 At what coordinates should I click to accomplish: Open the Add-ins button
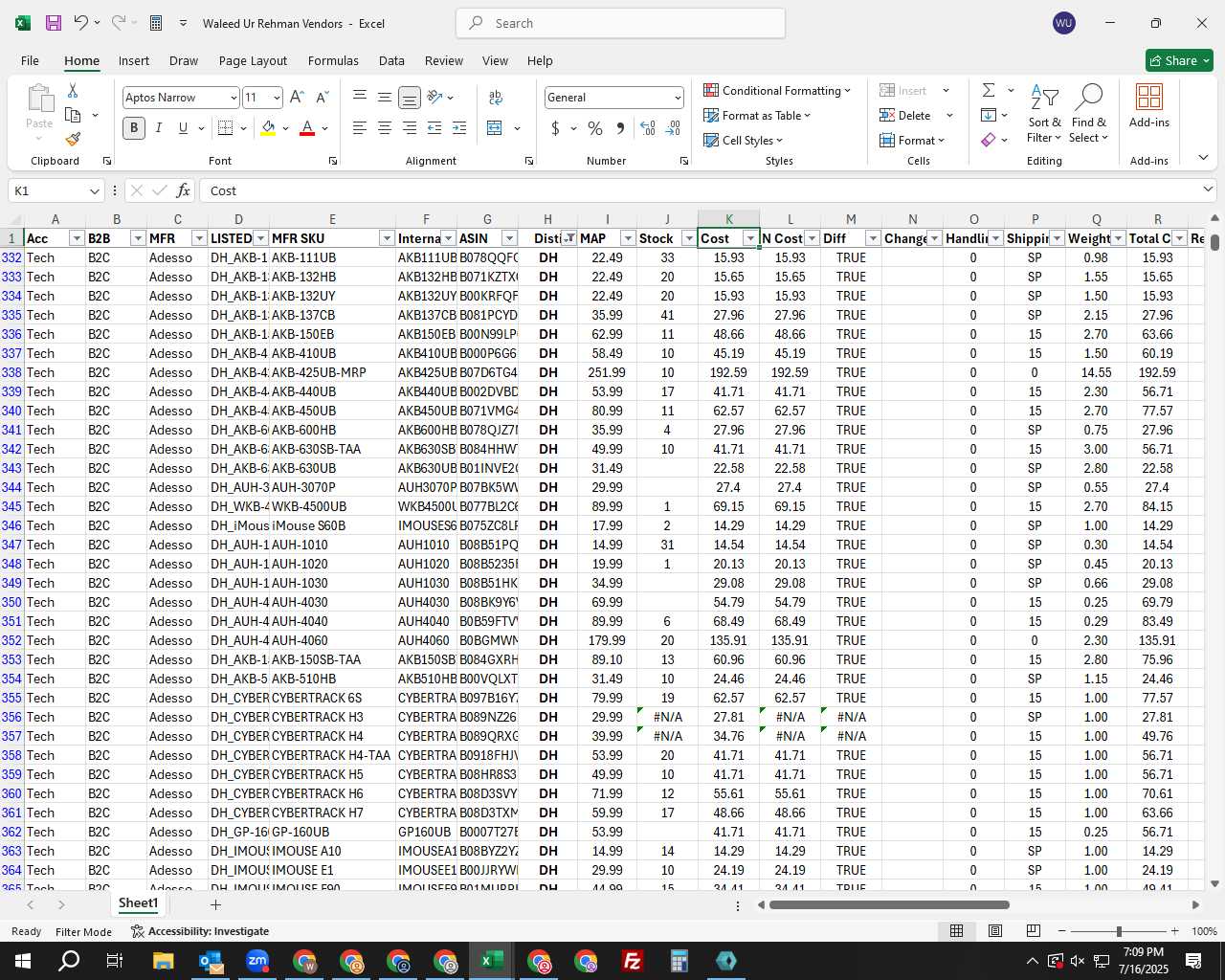pos(1149,106)
